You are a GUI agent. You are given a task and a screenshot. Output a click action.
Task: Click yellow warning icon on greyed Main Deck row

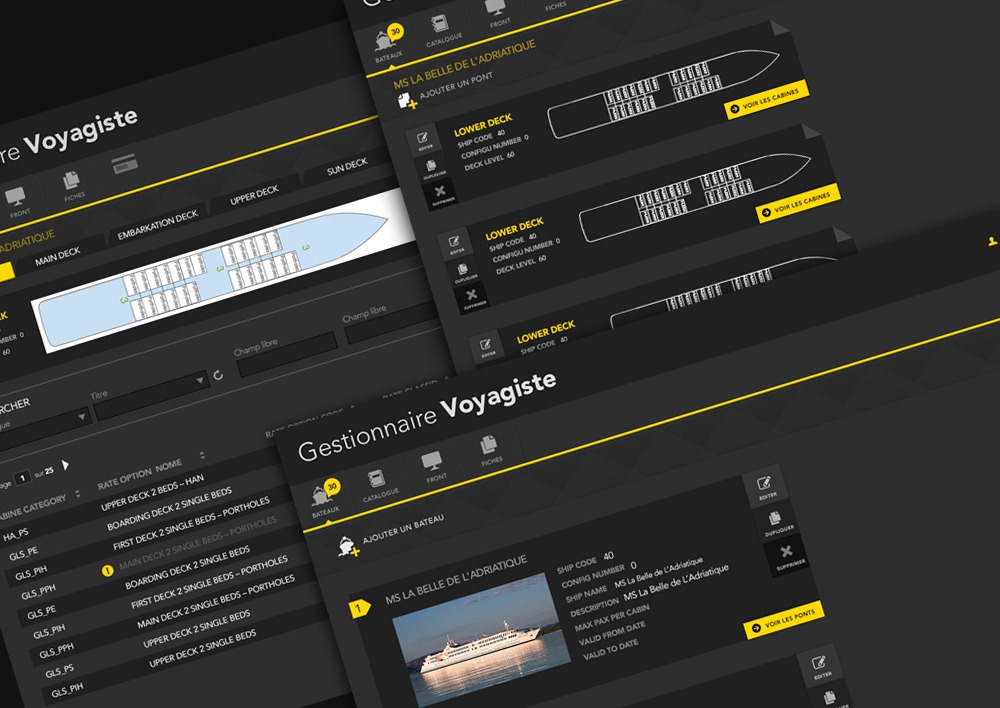point(108,570)
